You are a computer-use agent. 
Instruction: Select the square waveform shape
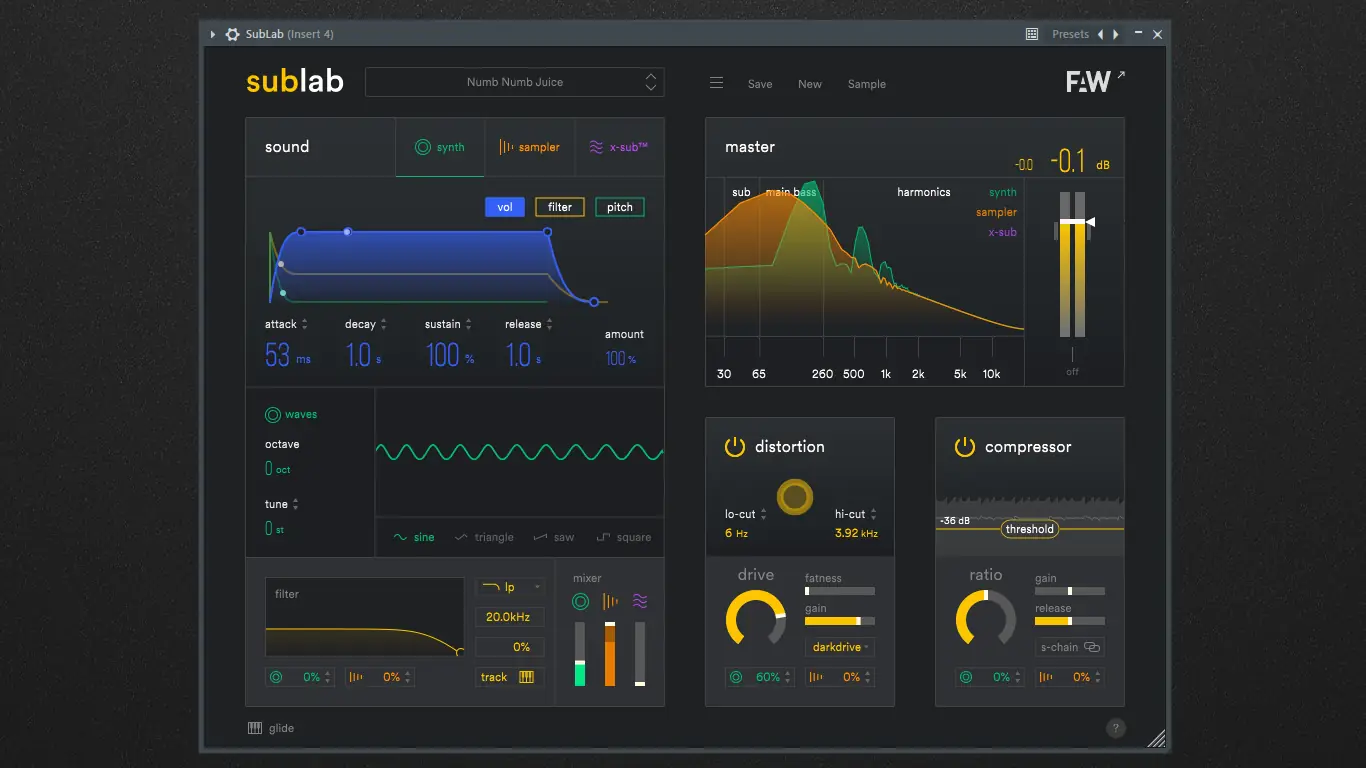623,537
